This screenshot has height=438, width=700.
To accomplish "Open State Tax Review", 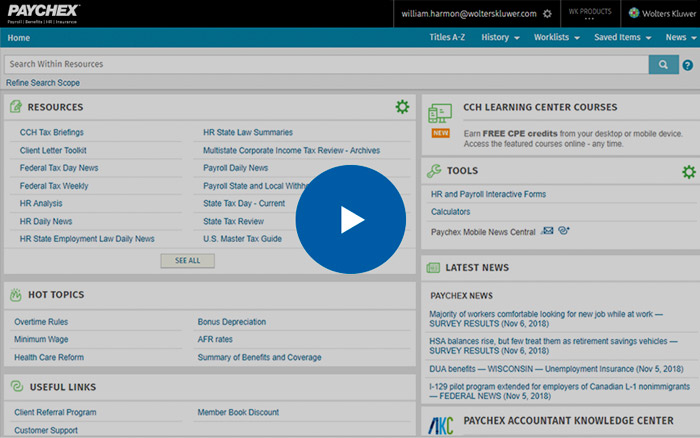I will pyautogui.click(x=233, y=221).
